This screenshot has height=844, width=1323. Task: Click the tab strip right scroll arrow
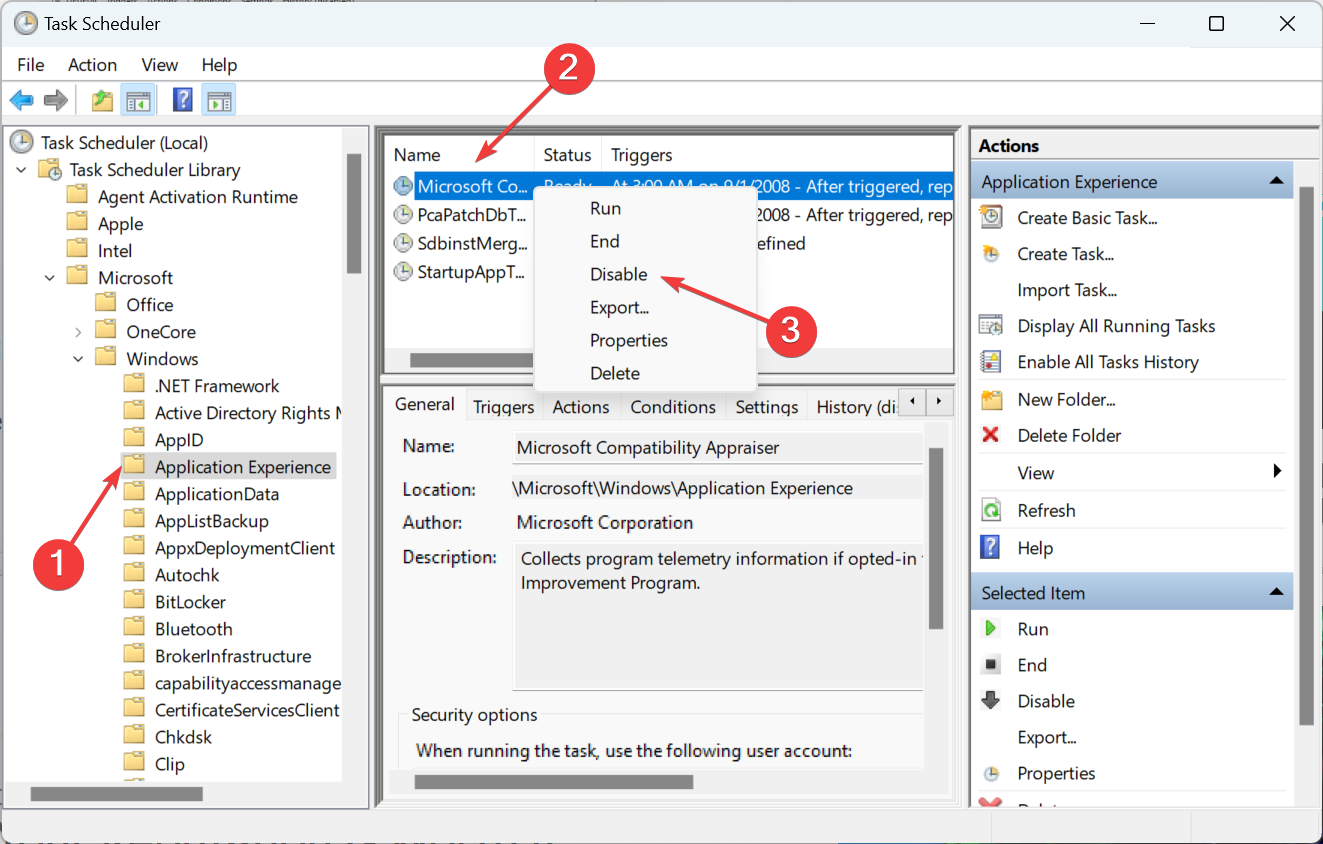(939, 402)
